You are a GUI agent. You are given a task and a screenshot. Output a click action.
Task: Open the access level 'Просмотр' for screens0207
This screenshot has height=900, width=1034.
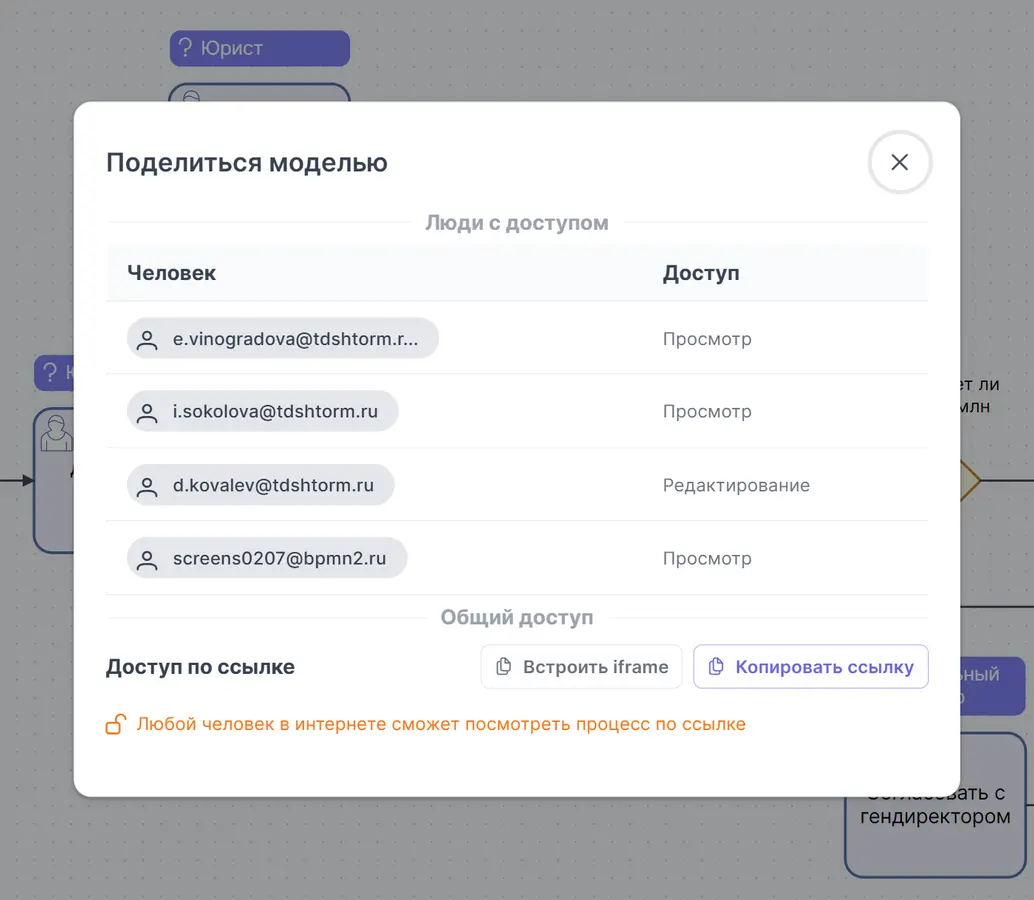pos(707,558)
